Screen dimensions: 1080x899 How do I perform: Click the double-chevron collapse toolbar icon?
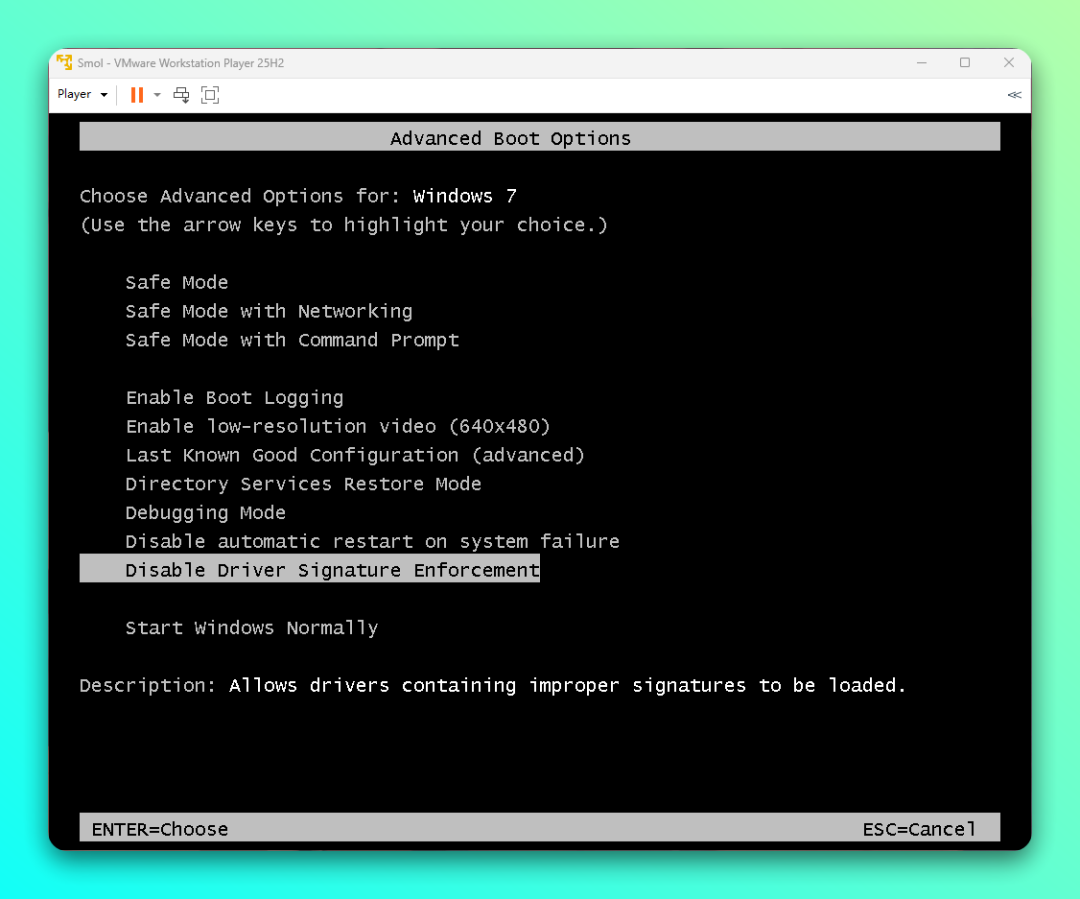pyautogui.click(x=1014, y=95)
